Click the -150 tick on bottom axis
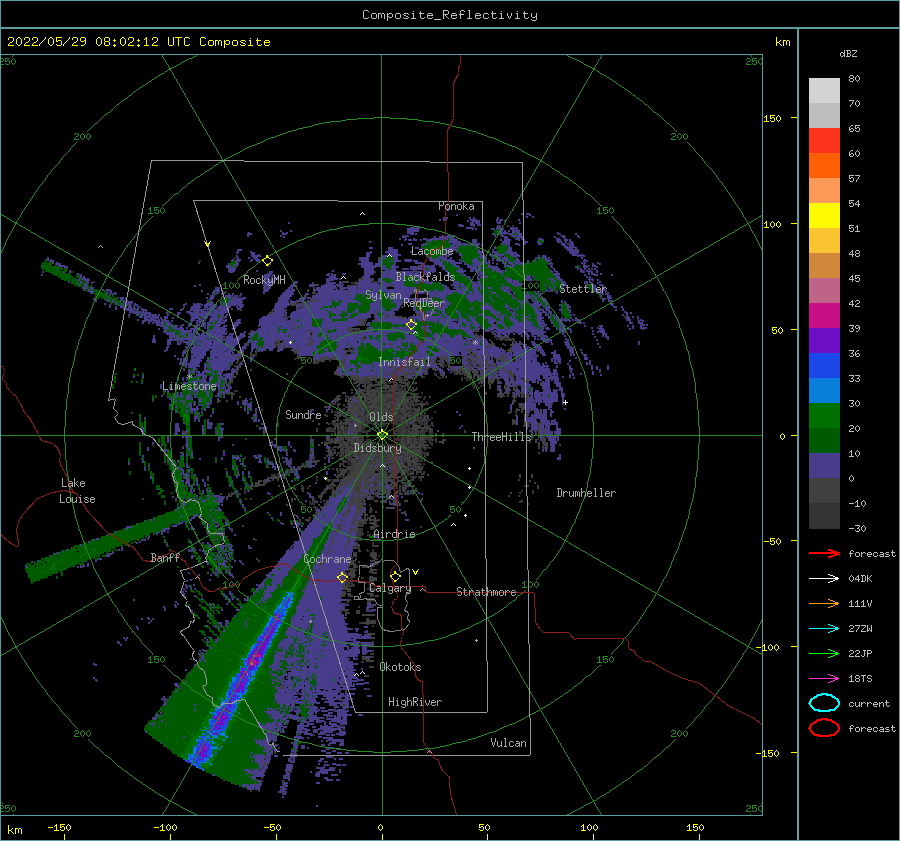 point(59,827)
